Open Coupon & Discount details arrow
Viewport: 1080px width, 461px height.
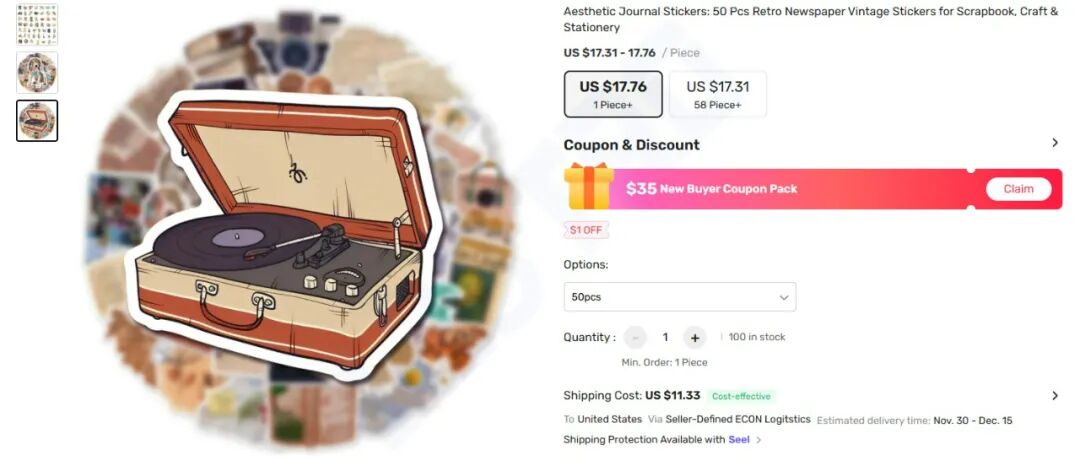tap(1055, 143)
